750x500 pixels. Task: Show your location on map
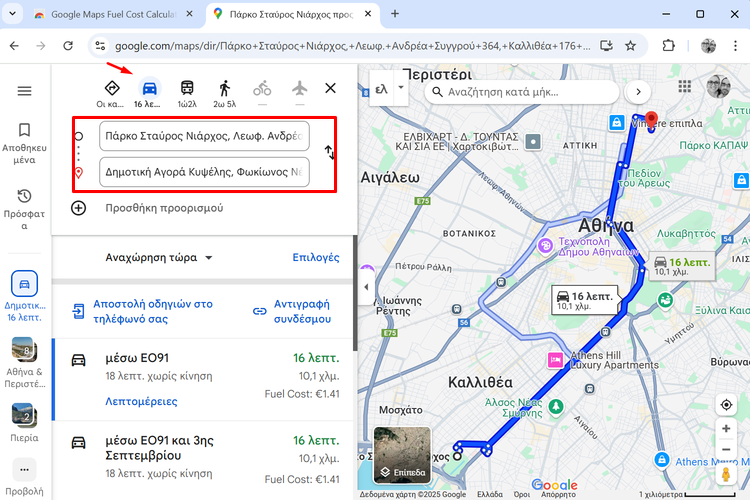pos(726,405)
